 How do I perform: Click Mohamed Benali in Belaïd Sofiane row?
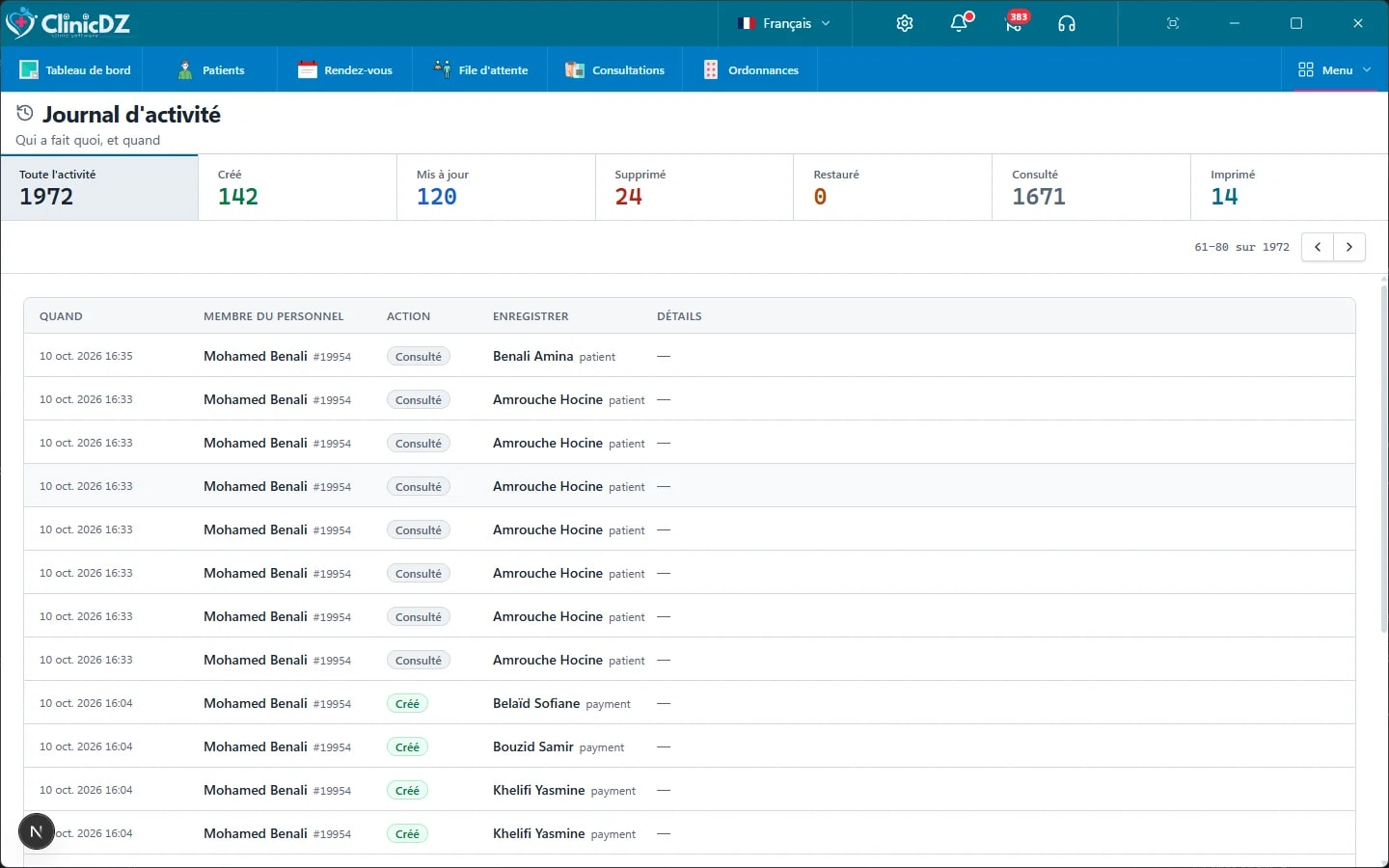coord(256,703)
